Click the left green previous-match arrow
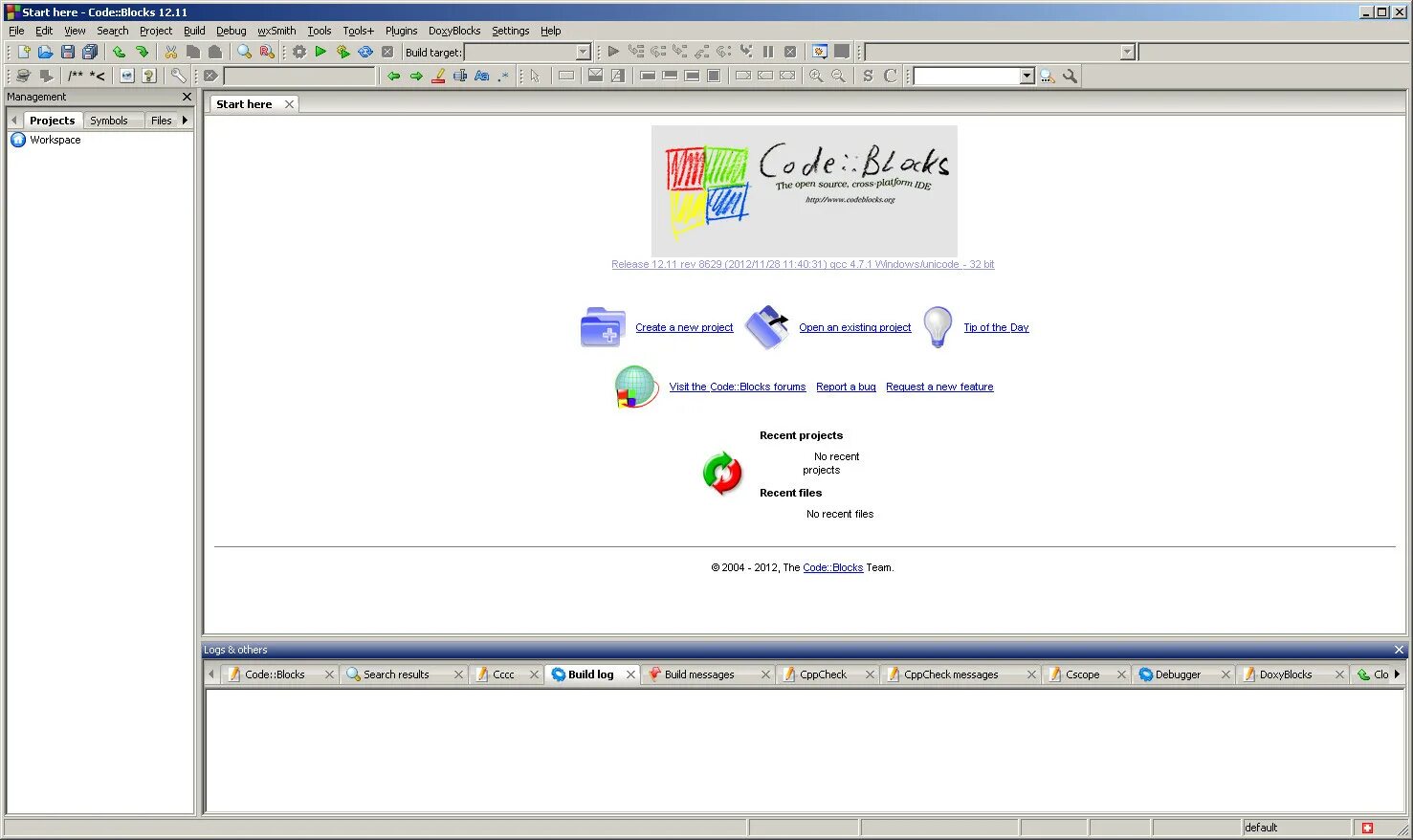The width and height of the screenshot is (1413, 840). 393,76
